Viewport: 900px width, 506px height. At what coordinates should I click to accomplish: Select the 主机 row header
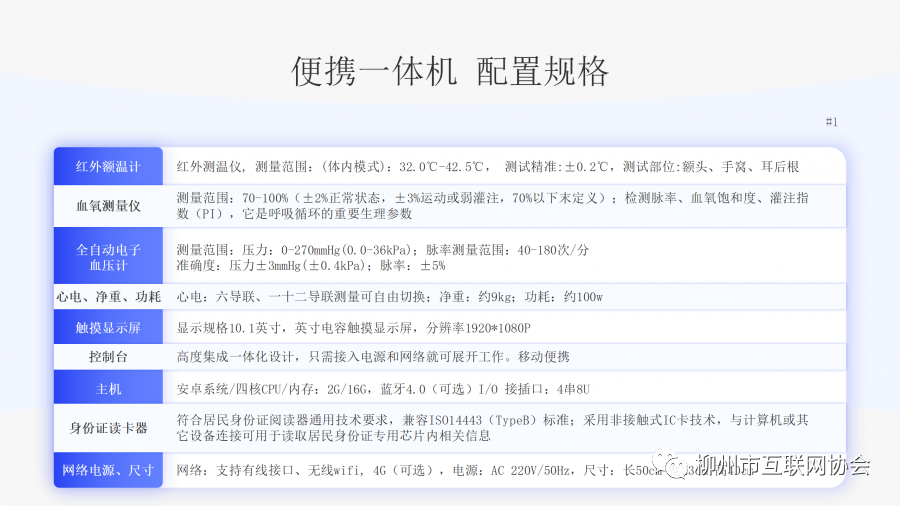[108, 389]
